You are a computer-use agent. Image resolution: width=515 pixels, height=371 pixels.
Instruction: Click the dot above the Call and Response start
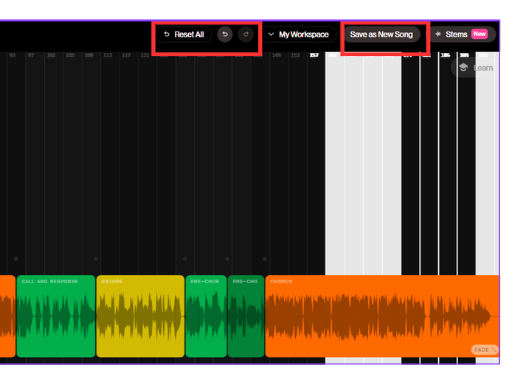16,259
